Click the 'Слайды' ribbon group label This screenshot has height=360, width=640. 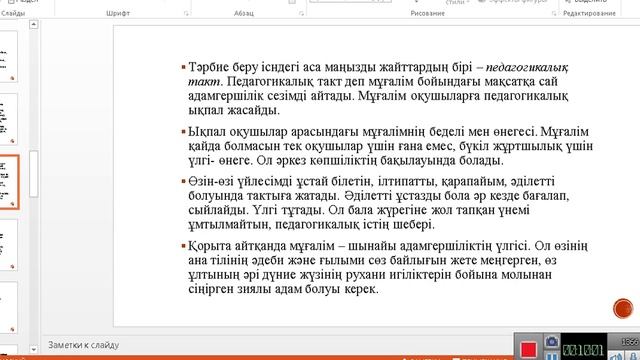click(x=13, y=13)
